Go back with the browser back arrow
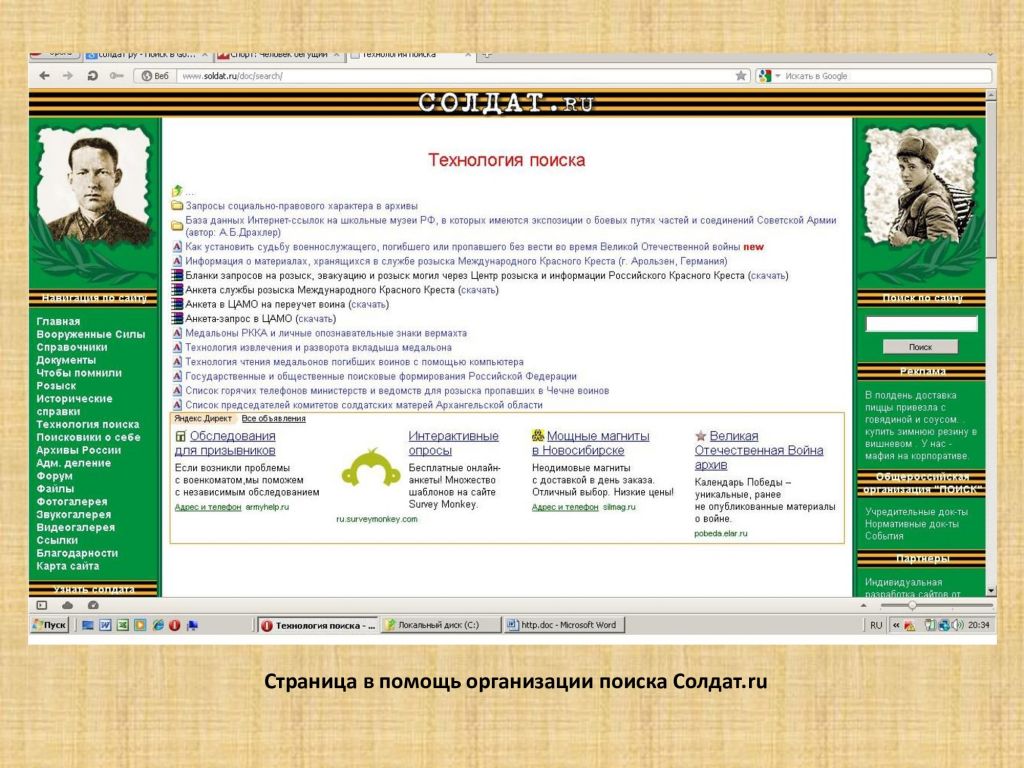Viewport: 1024px width, 768px height. pyautogui.click(x=44, y=76)
